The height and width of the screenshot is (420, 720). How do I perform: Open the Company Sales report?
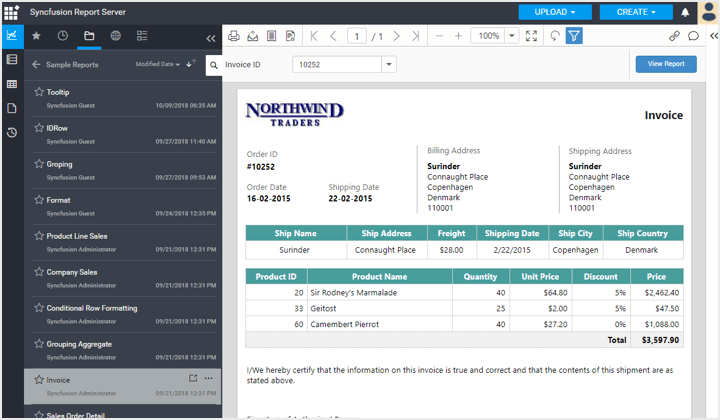tap(72, 272)
